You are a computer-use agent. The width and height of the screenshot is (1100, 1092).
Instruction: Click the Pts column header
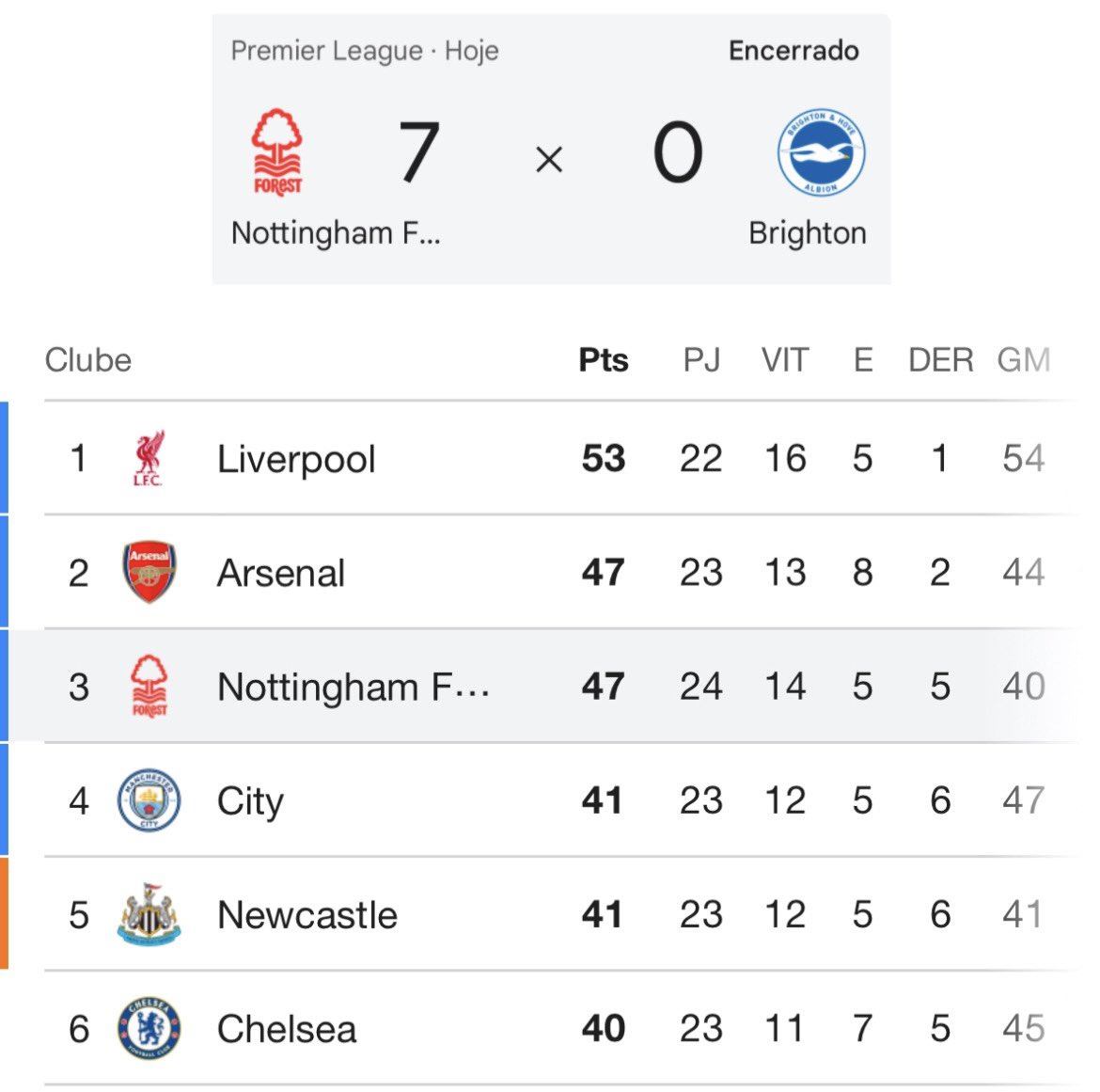(x=604, y=360)
